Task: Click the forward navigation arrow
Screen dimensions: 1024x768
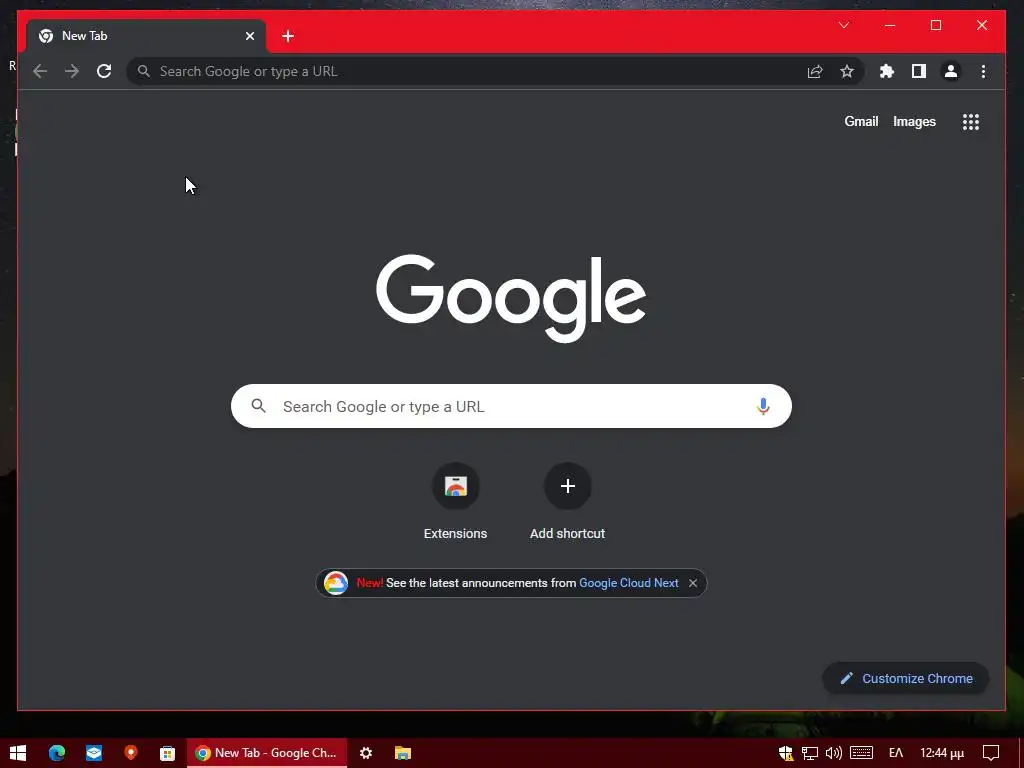Action: point(72,71)
